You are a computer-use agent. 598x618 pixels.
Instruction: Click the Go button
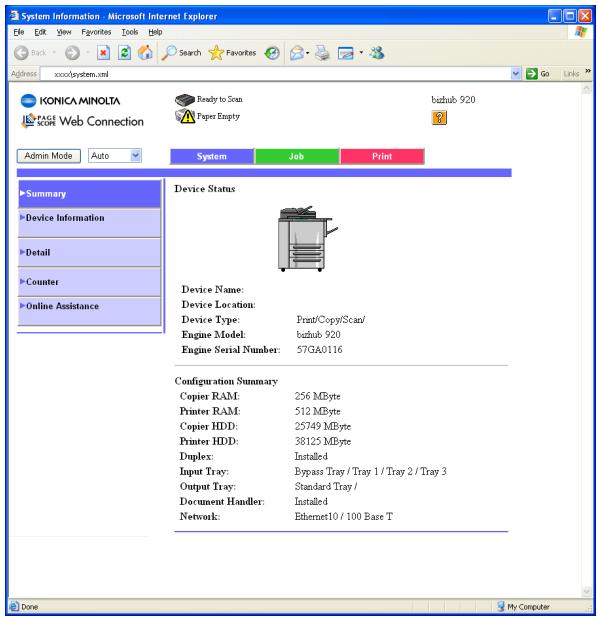538,74
